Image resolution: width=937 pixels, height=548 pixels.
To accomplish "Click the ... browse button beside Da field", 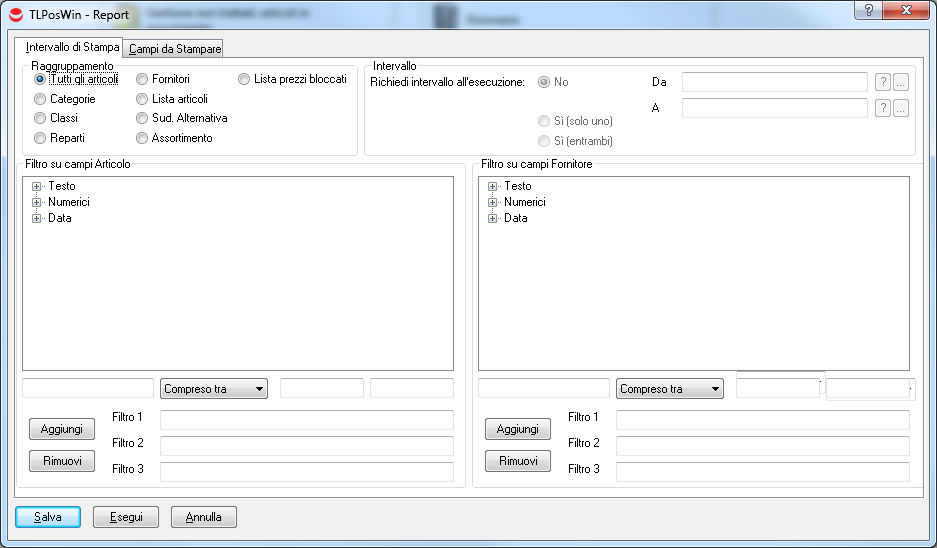I will 901,82.
